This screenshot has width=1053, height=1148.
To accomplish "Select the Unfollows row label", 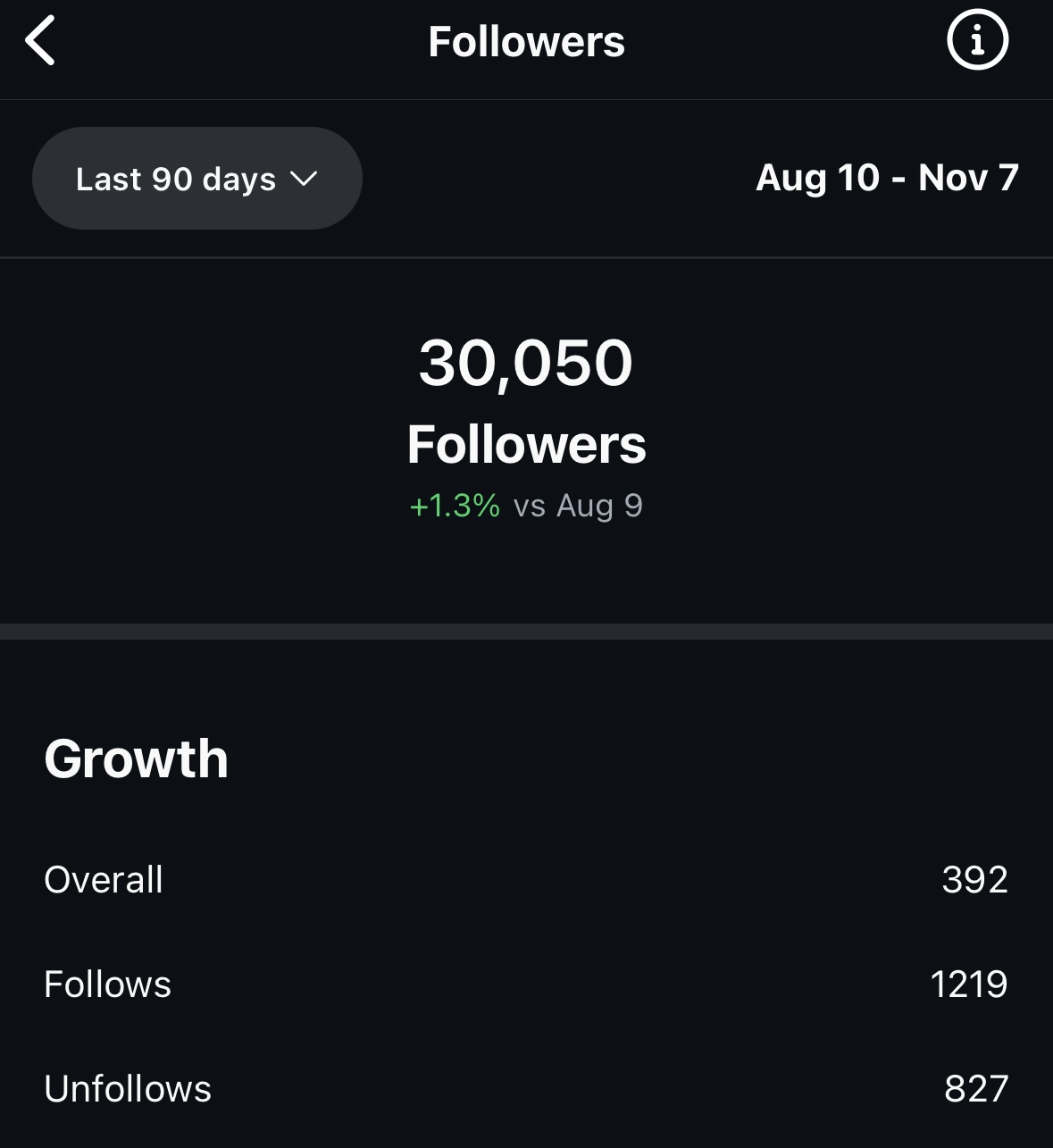I will [x=128, y=1089].
